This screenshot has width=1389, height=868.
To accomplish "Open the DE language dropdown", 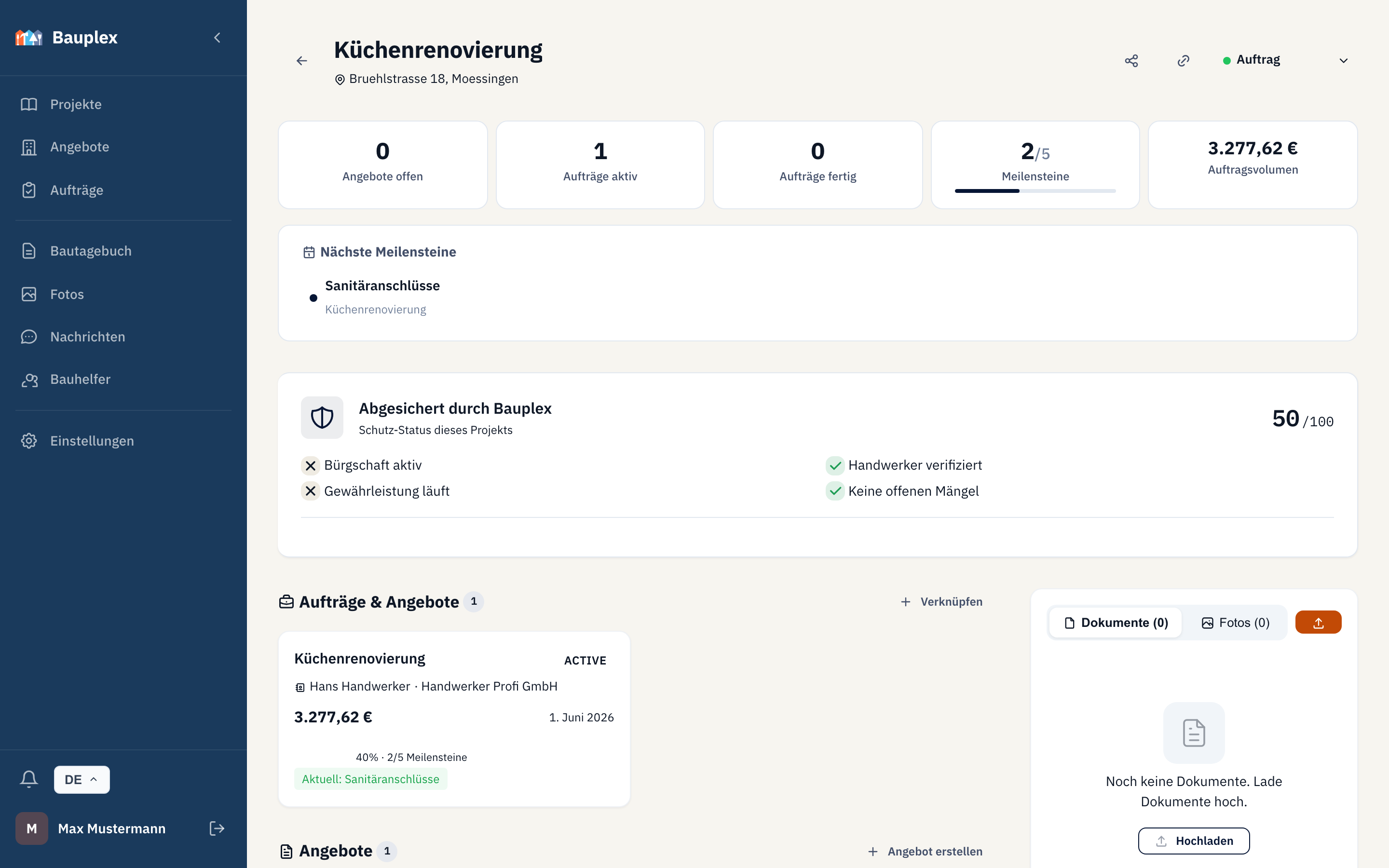I will 82,780.
